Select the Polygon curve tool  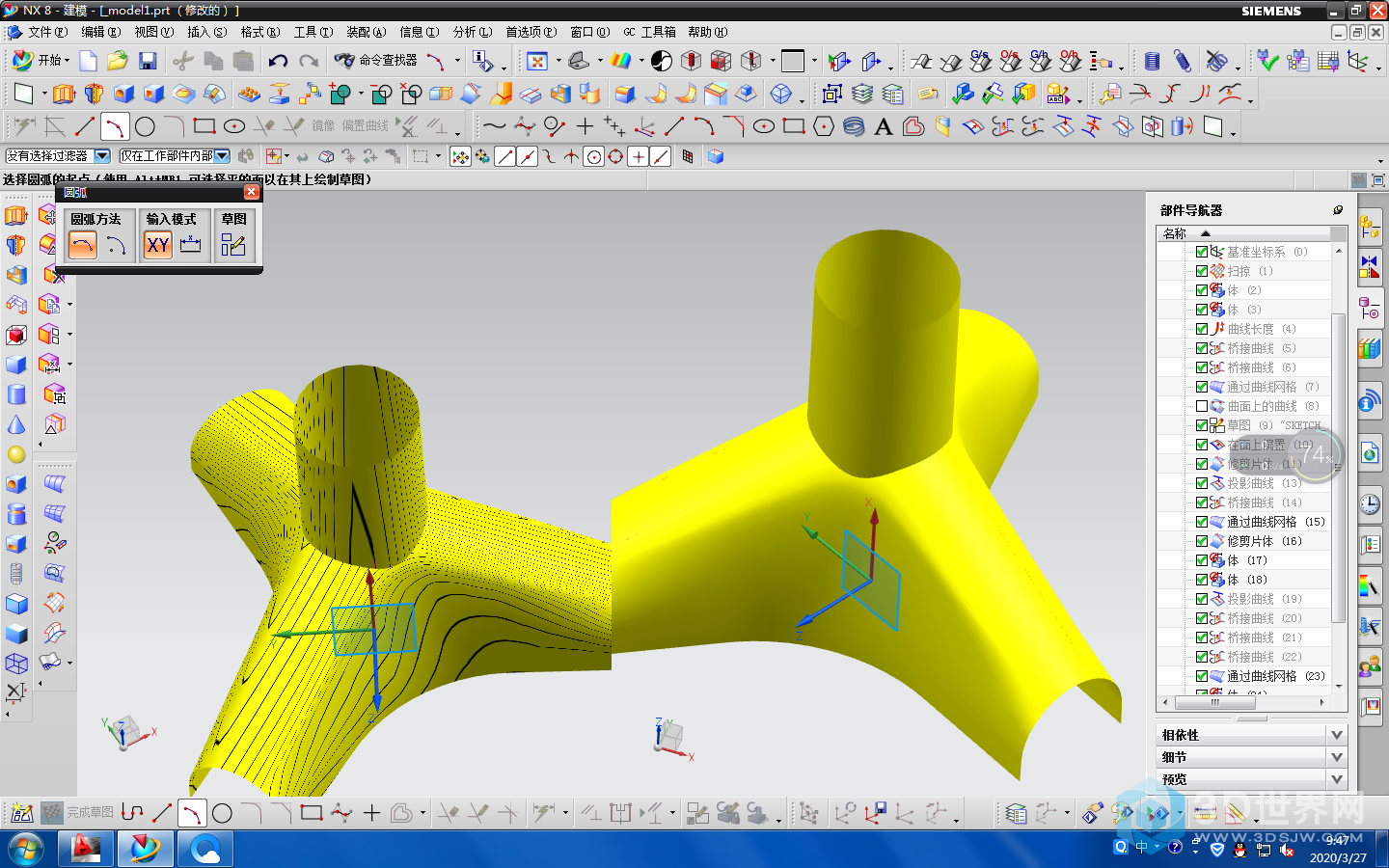(824, 126)
